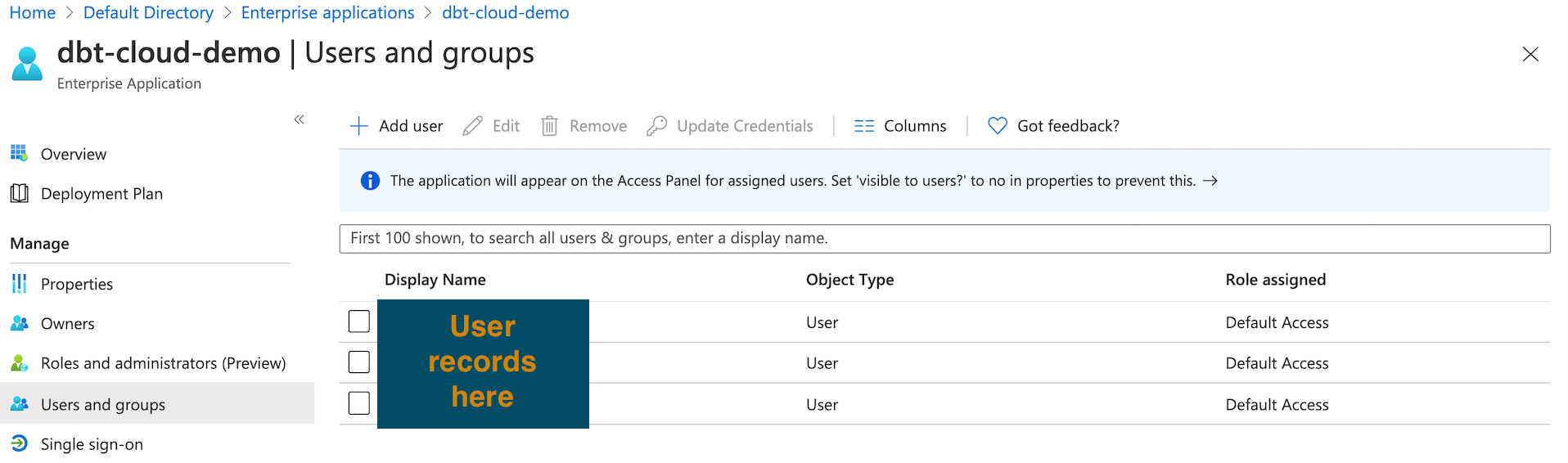Navigate to Enterprise applications breadcrumb
This screenshot has height=463, width=1568.
[x=327, y=13]
